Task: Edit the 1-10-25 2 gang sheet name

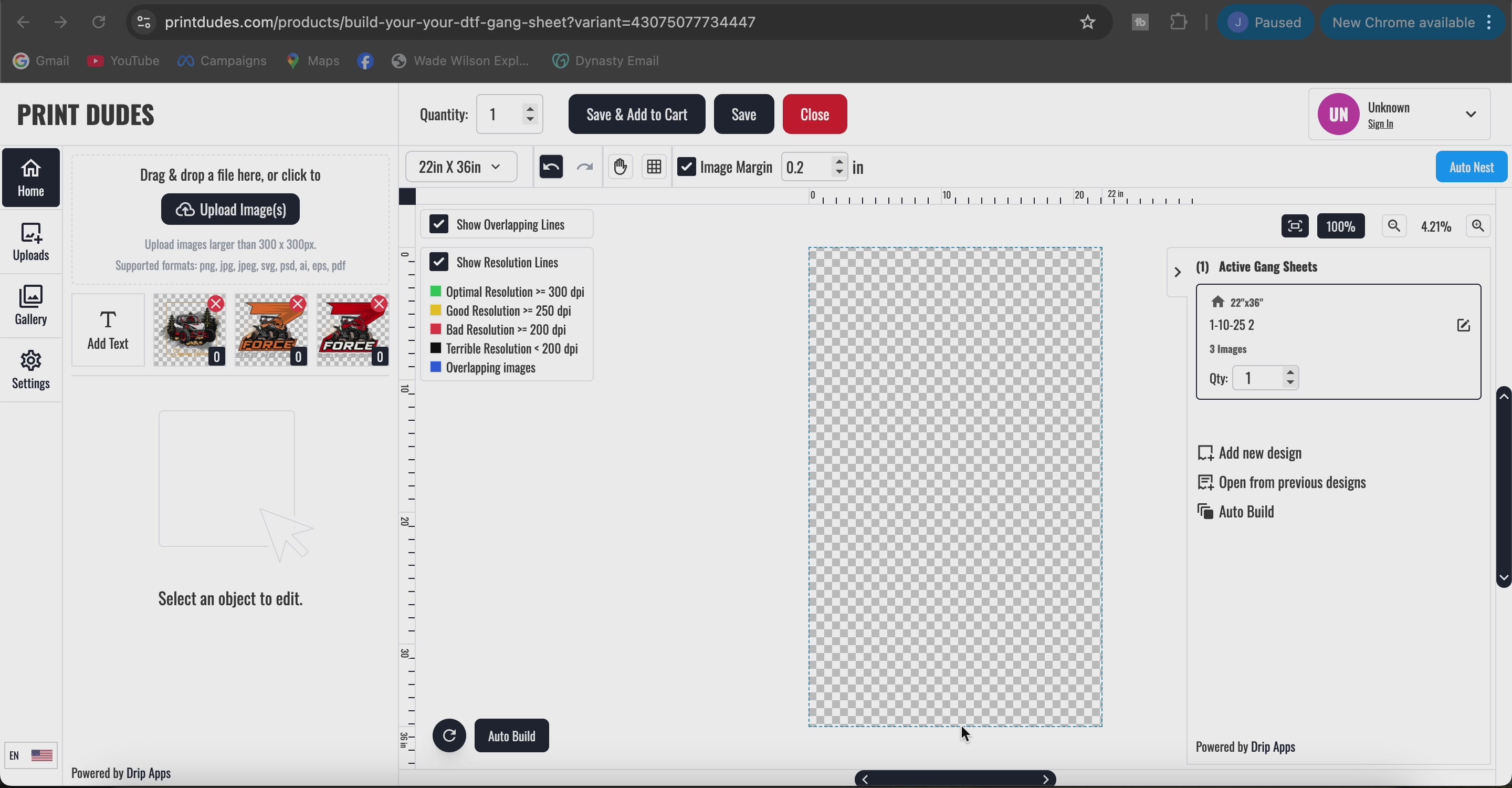Action: click(1463, 326)
